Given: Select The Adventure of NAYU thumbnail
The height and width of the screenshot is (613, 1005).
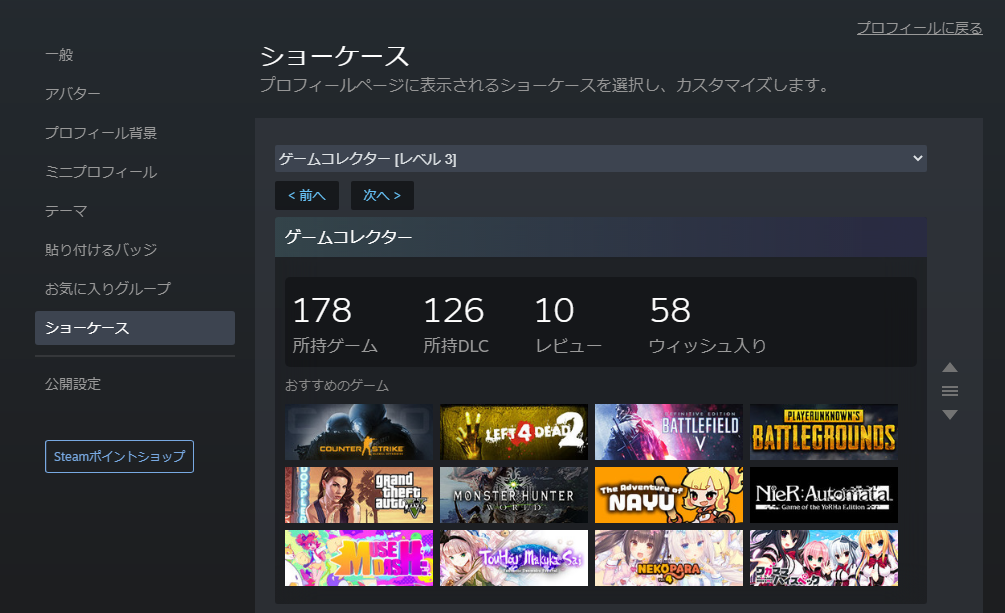Looking at the screenshot, I should (669, 495).
